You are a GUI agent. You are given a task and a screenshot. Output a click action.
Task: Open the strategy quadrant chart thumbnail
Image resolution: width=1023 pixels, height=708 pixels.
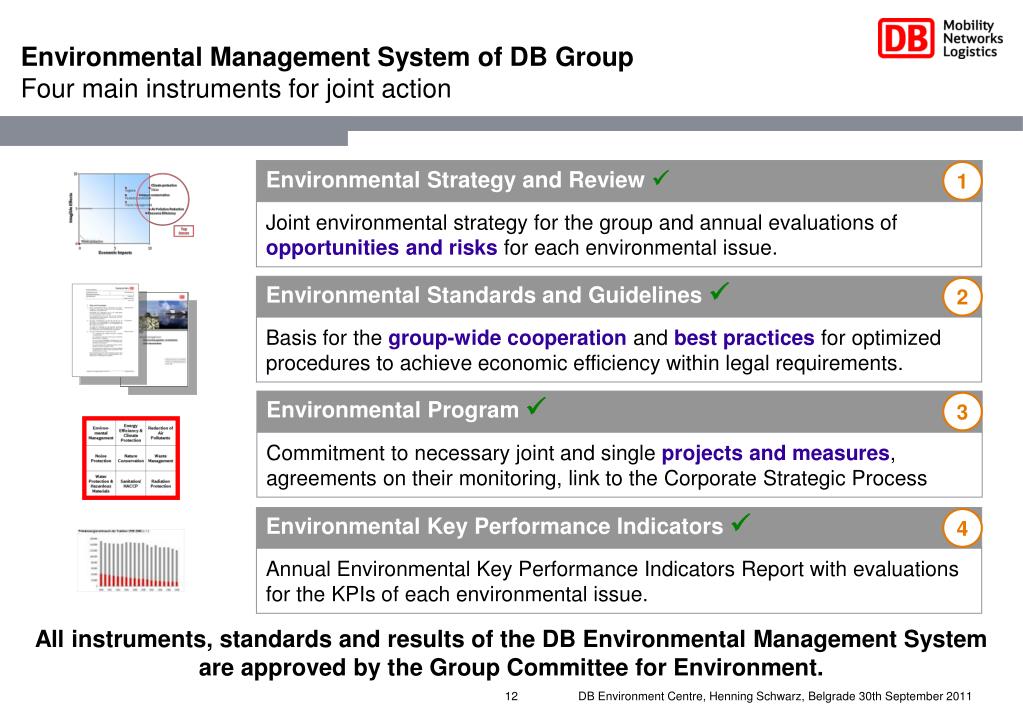pos(132,213)
